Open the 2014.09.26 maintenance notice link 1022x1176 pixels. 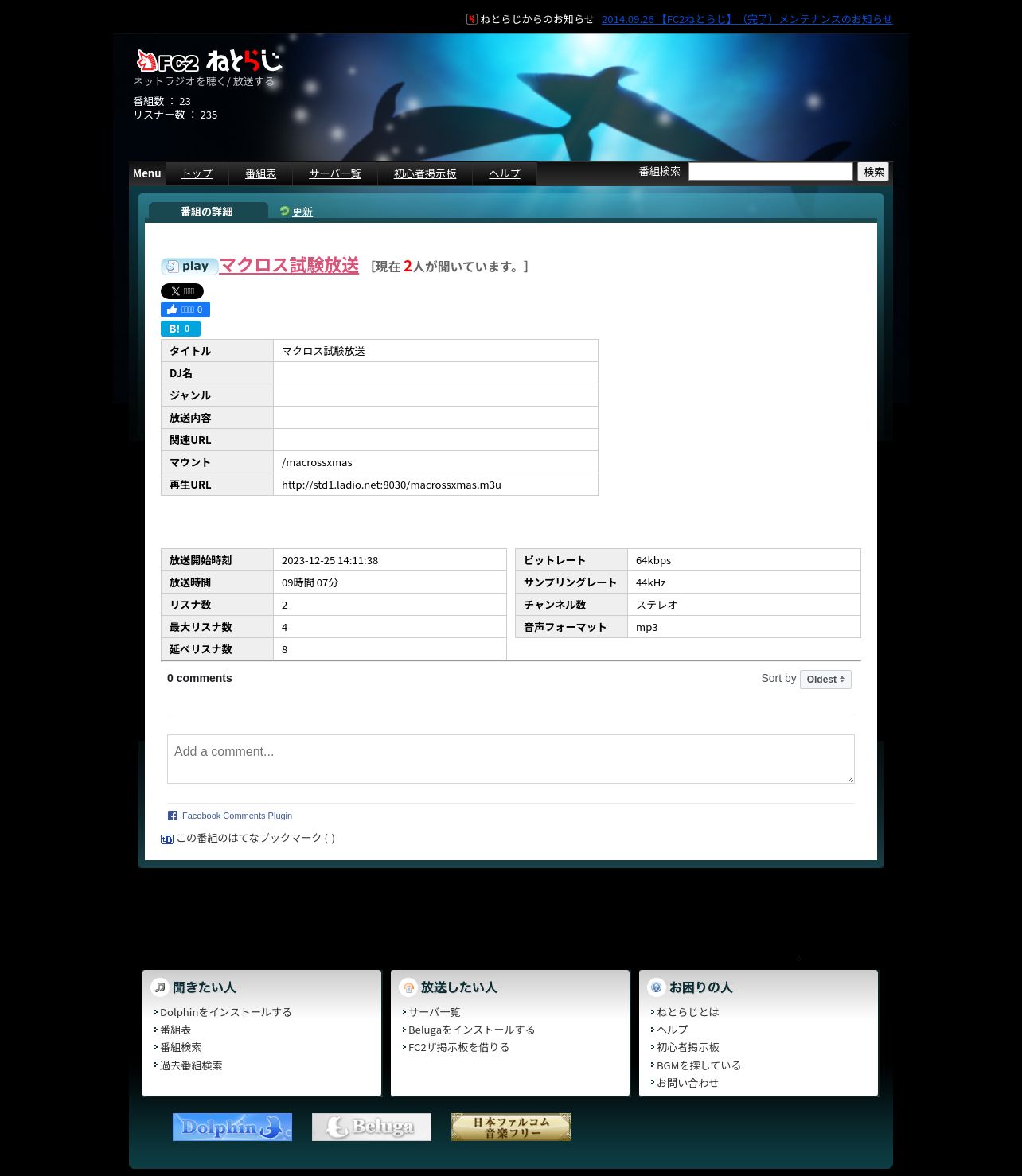coord(747,19)
